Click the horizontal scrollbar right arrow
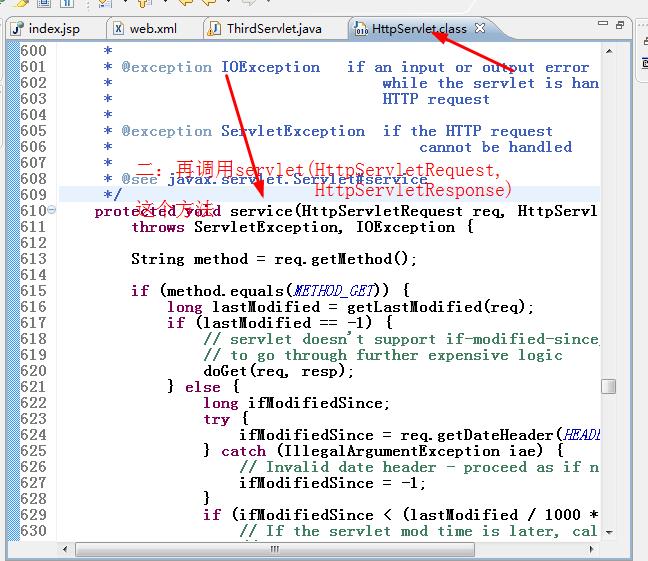Viewport: 648px width, 561px height. point(591,549)
